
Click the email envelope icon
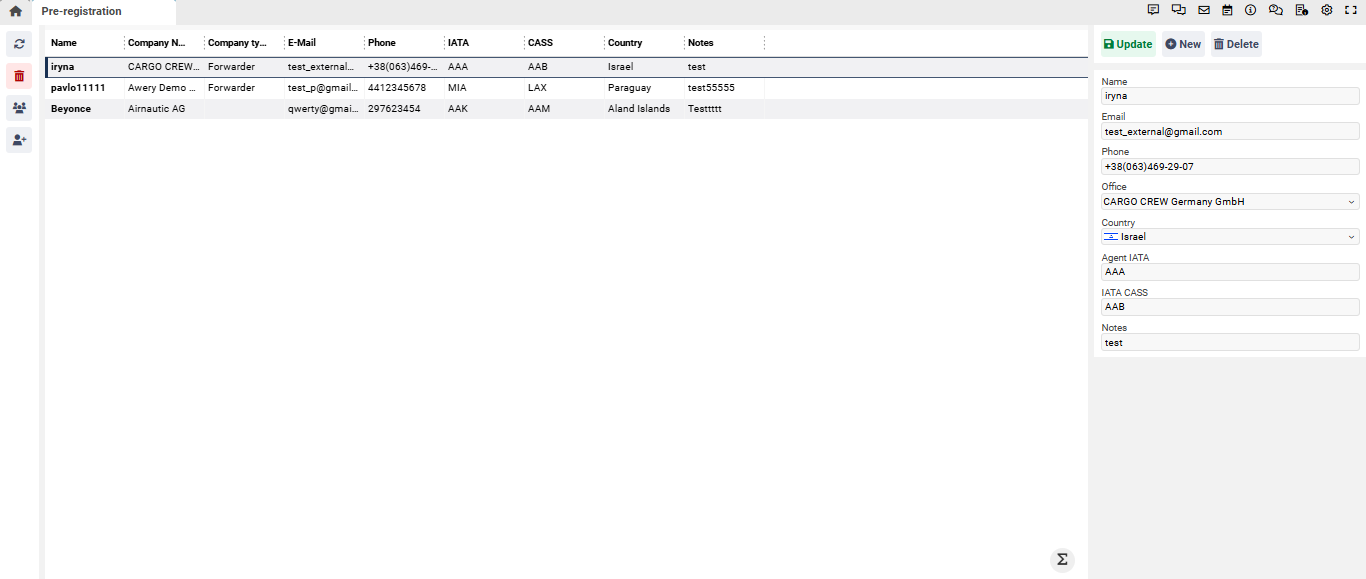click(x=1203, y=10)
